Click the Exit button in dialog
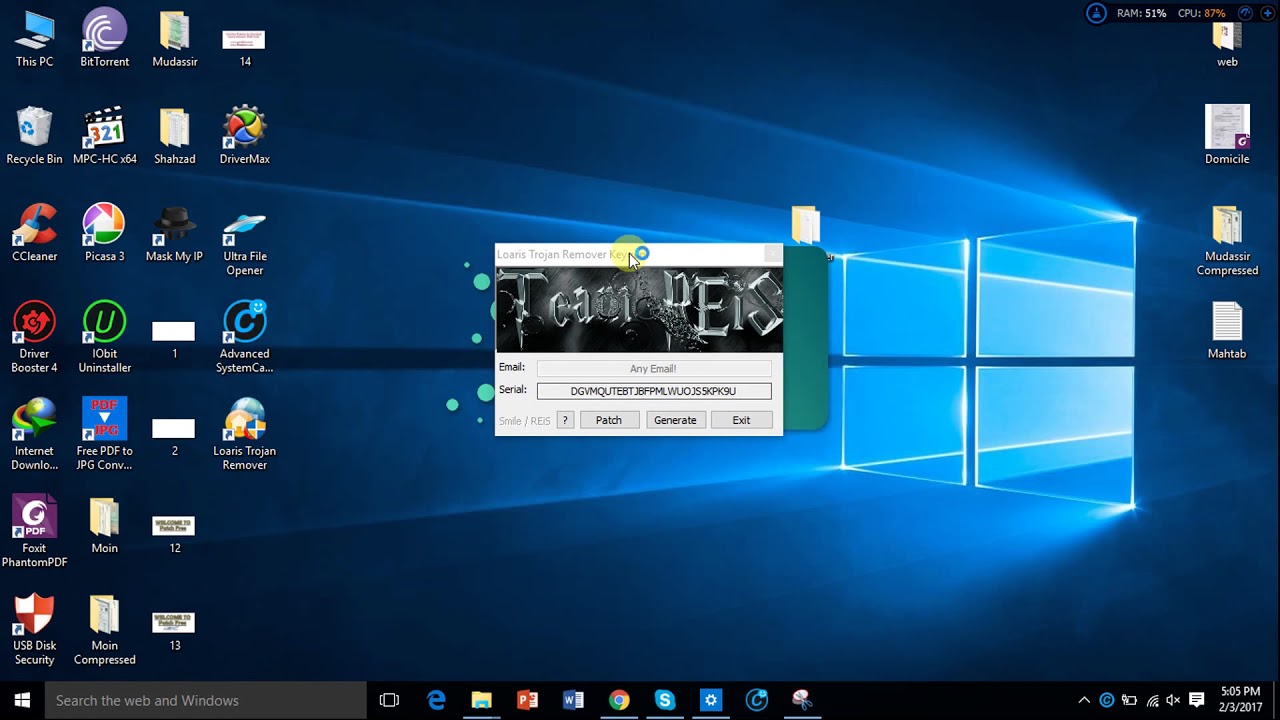The height and width of the screenshot is (720, 1280). [x=741, y=420]
